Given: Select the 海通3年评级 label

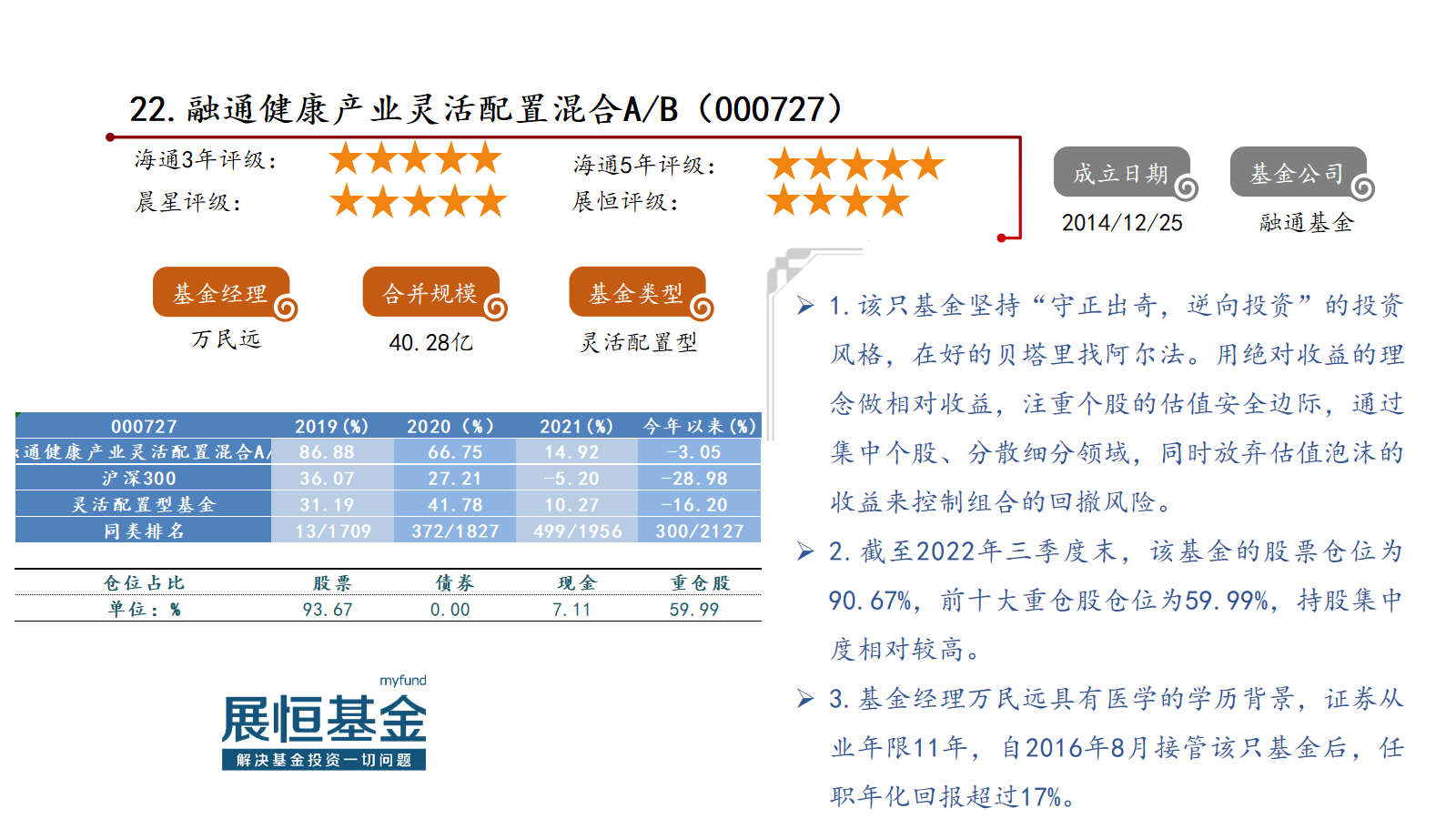Looking at the screenshot, I should coord(206,160).
